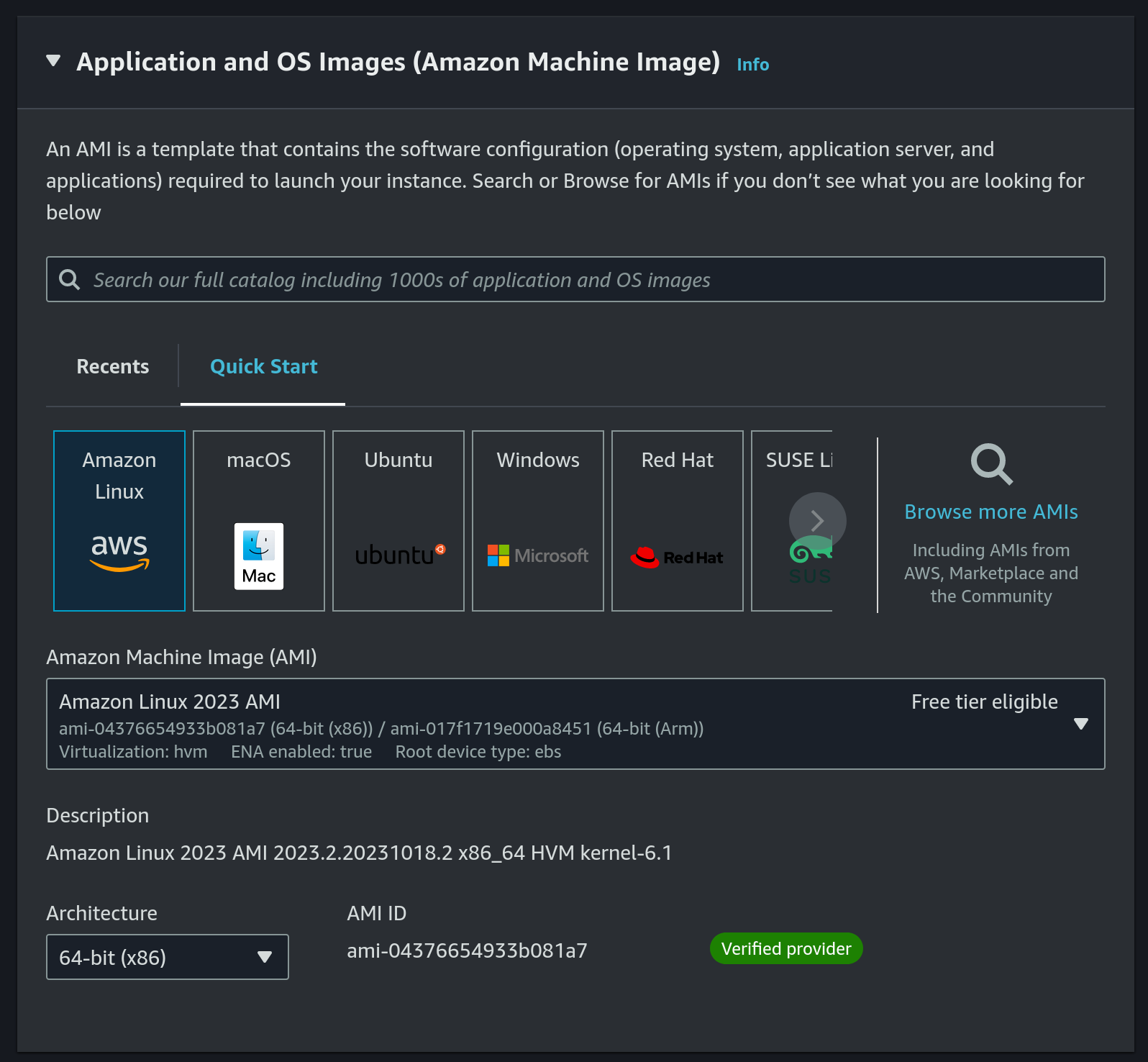Open the Info link beside section title

coord(753,65)
